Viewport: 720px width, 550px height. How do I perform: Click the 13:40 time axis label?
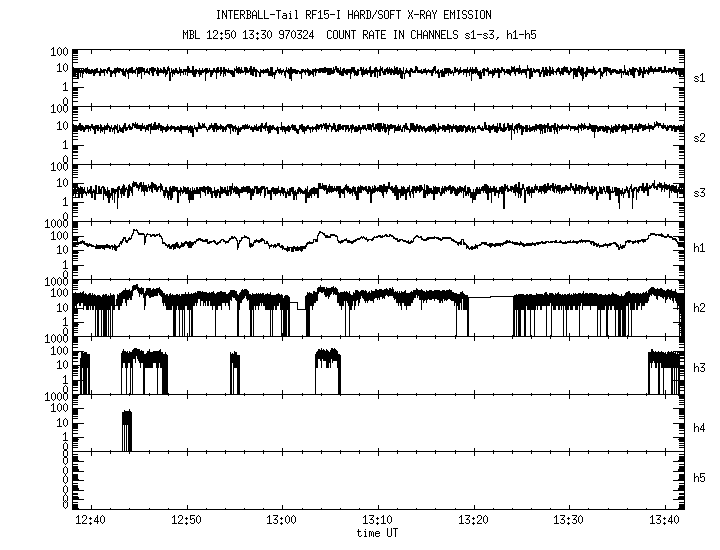click(x=663, y=520)
